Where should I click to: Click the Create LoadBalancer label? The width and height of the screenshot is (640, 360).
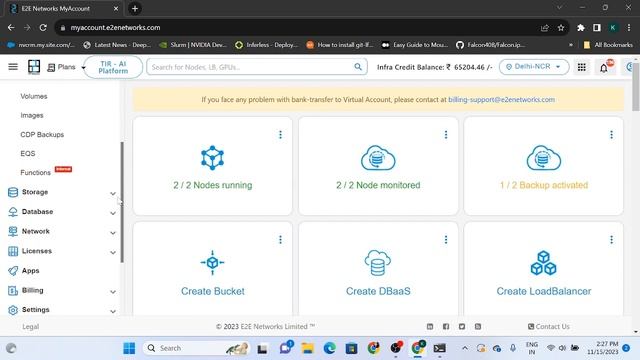(544, 291)
